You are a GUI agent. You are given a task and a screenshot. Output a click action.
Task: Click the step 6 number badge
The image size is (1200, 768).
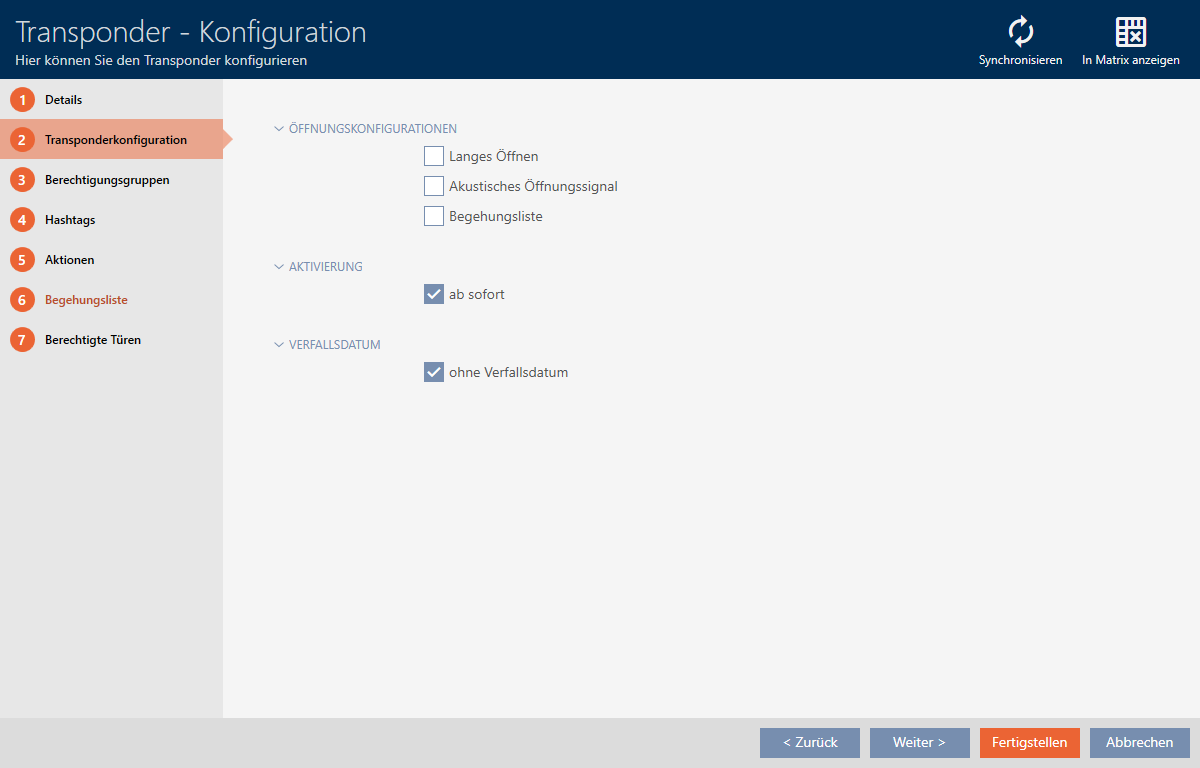coord(22,300)
